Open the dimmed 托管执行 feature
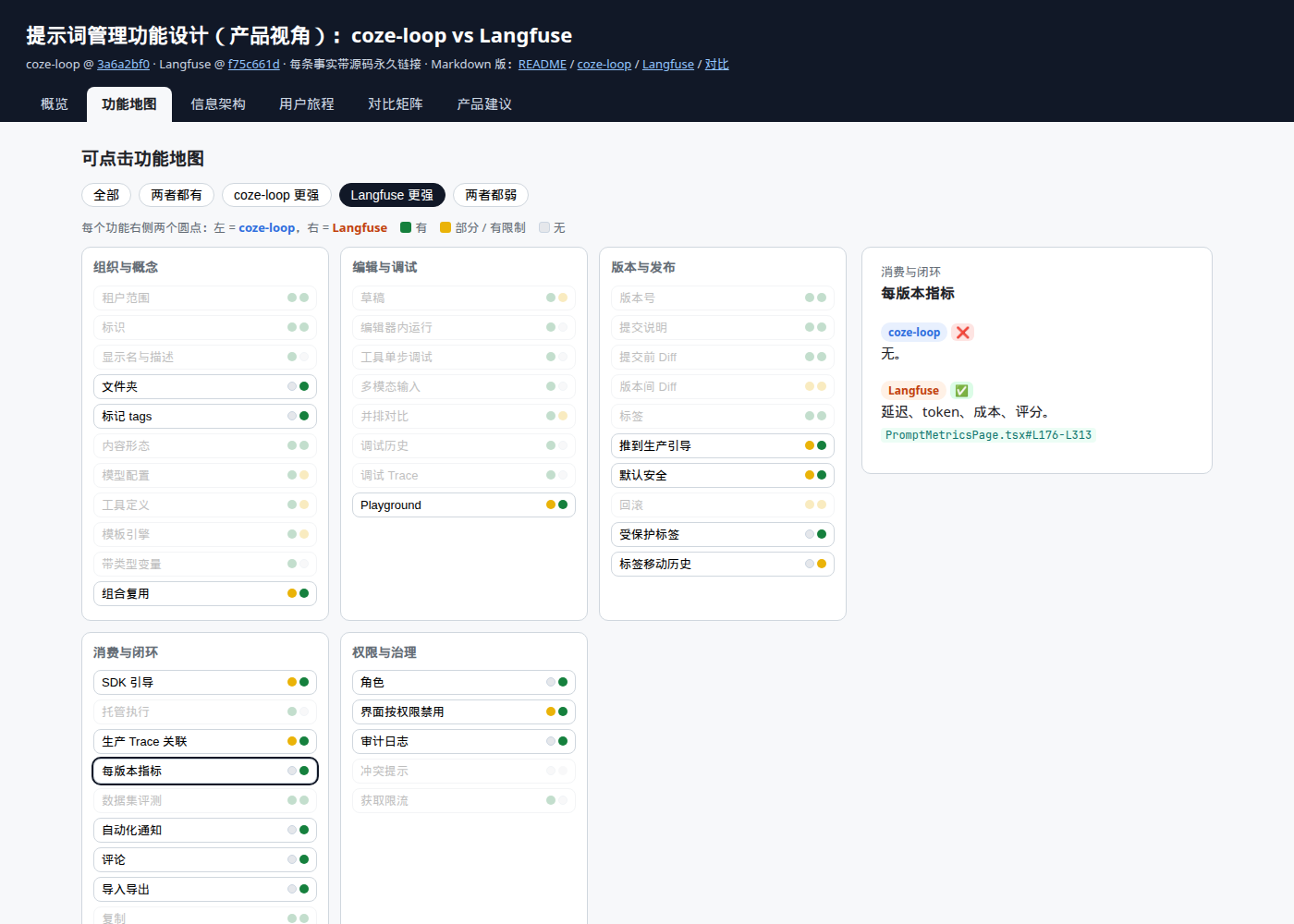This screenshot has height=924, width=1294. [205, 711]
